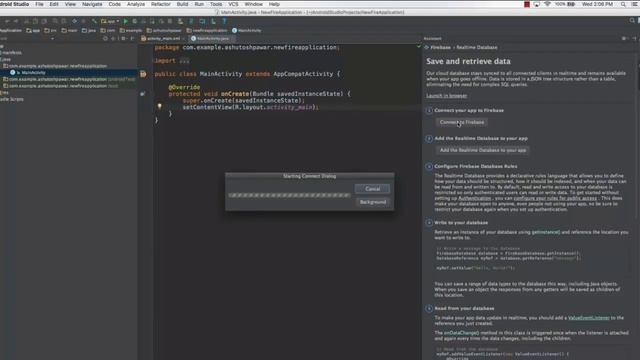
Task: Open the Refactor menu
Action: (x=161, y=4)
